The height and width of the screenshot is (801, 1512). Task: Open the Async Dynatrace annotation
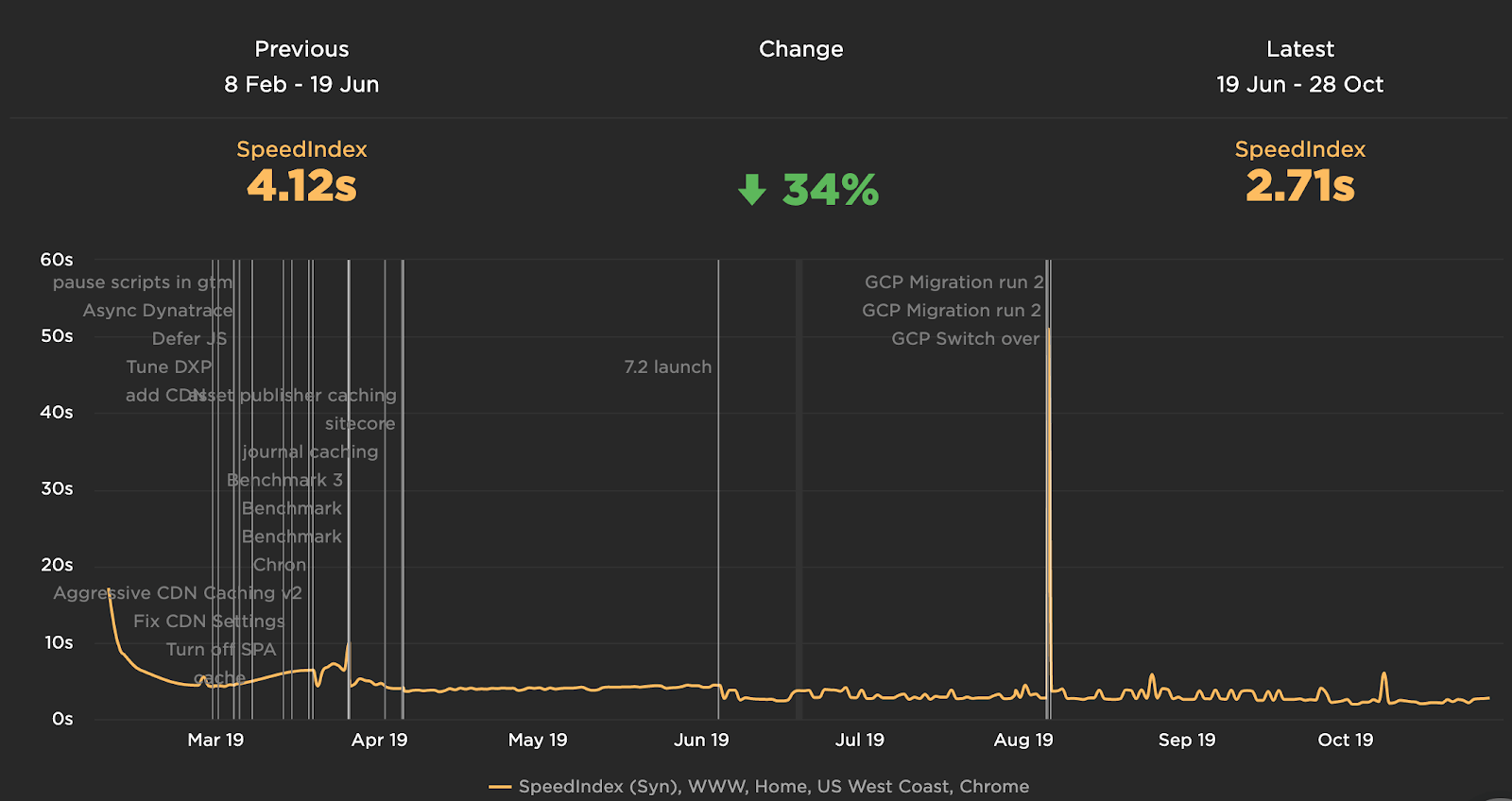[x=157, y=311]
